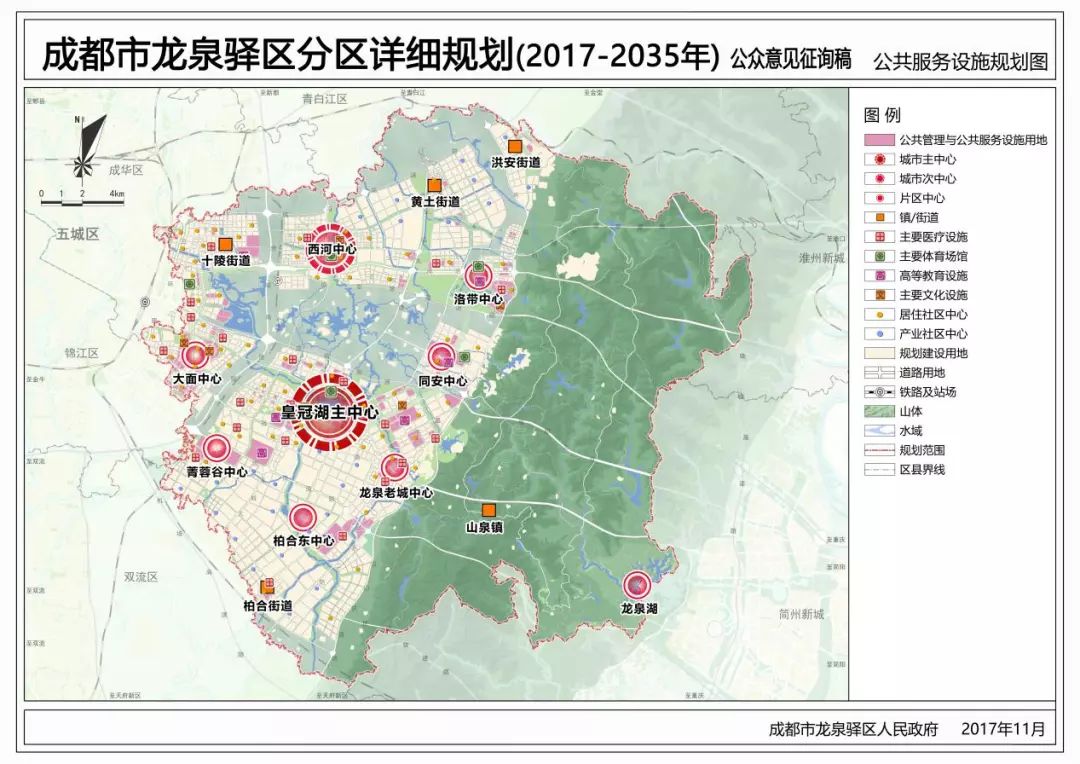Toggle the 产业社区中心 legend entry
Viewport: 1080px width, 764px height.
click(x=877, y=329)
